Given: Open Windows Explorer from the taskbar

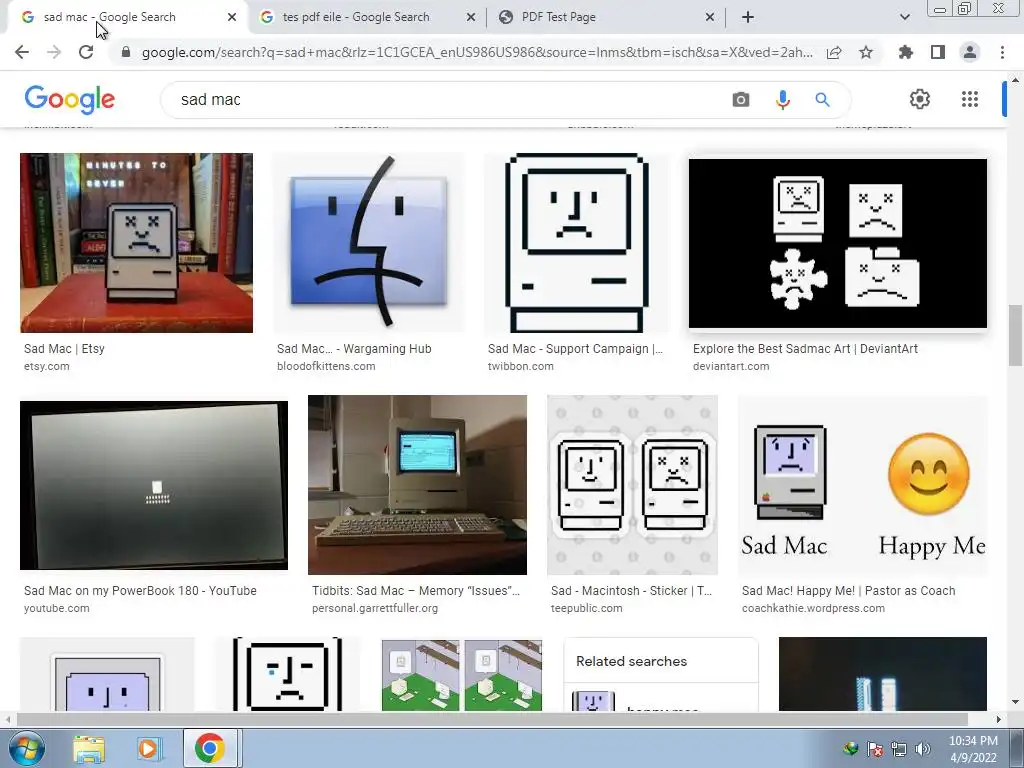Looking at the screenshot, I should tap(89, 748).
